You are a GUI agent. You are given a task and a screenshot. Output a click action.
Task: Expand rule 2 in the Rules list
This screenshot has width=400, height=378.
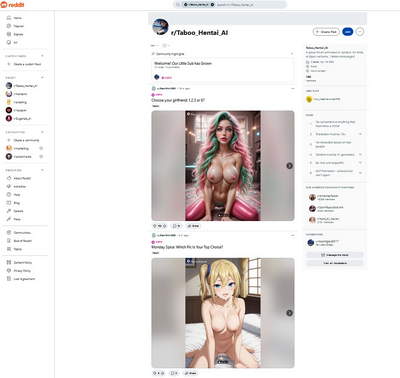coord(360,134)
